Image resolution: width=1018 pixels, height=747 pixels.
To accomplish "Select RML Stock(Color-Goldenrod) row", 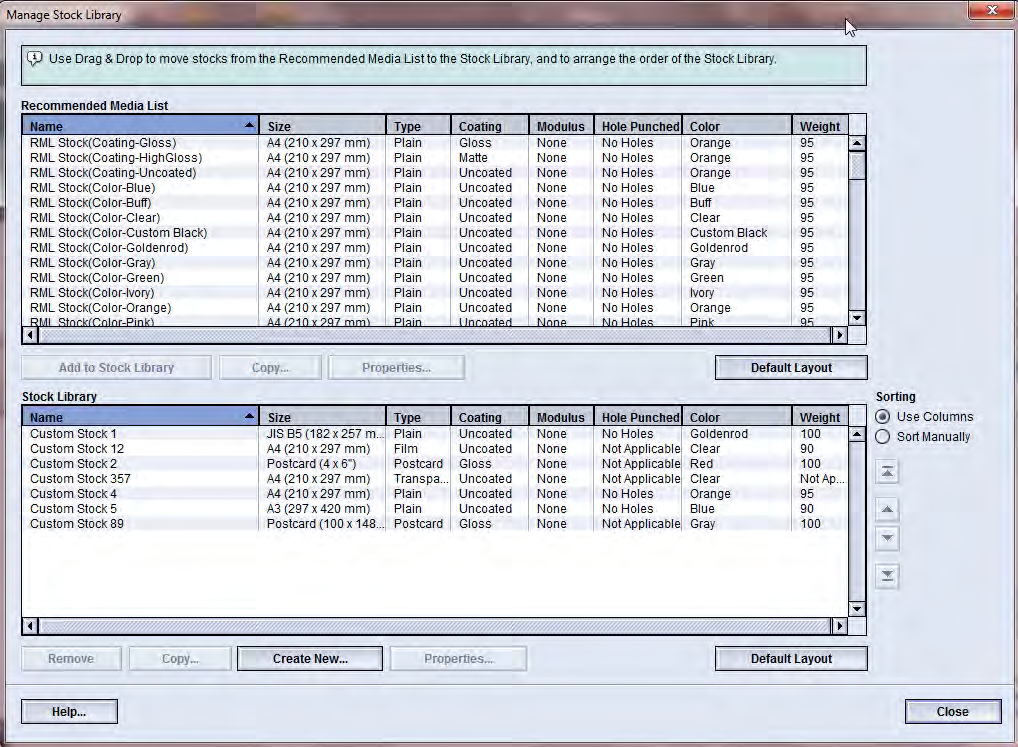I will coord(435,247).
